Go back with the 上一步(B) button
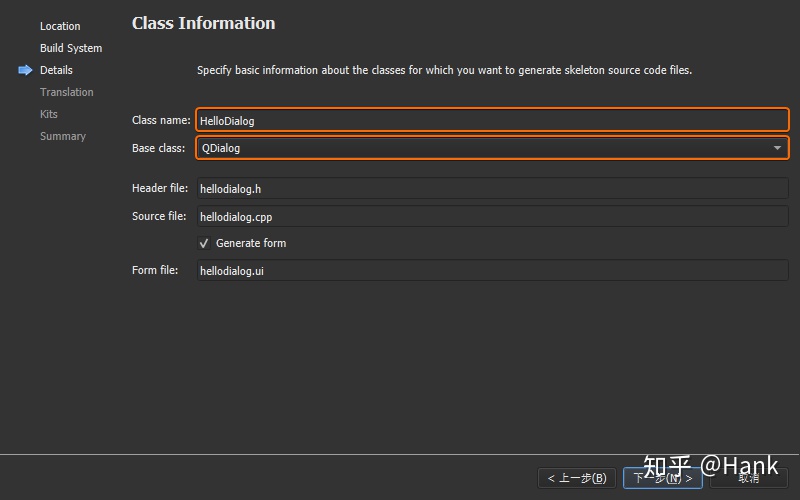 click(577, 478)
